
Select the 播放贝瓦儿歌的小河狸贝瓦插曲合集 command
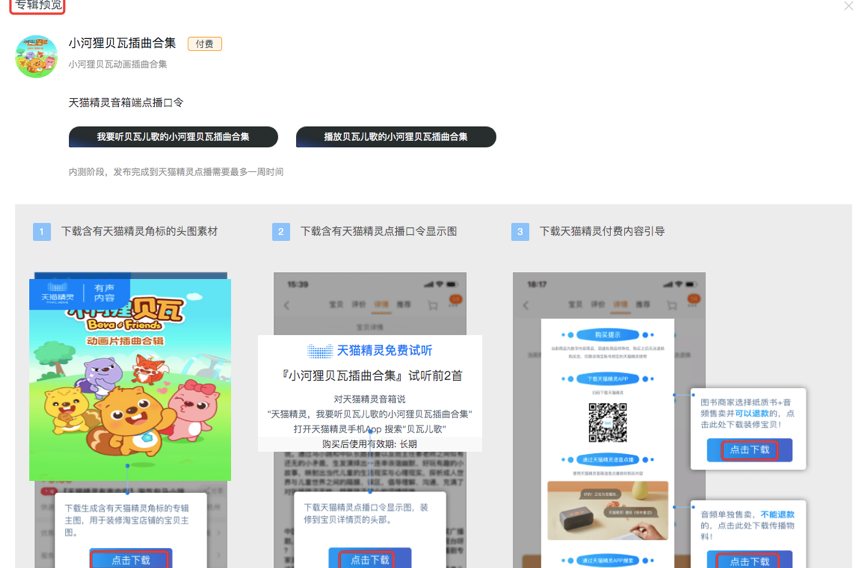click(x=396, y=137)
